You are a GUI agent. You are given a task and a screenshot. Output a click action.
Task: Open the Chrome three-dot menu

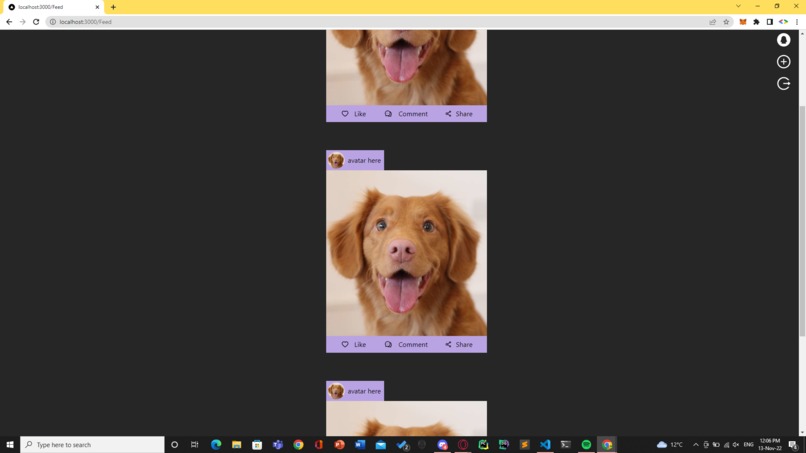(x=797, y=22)
